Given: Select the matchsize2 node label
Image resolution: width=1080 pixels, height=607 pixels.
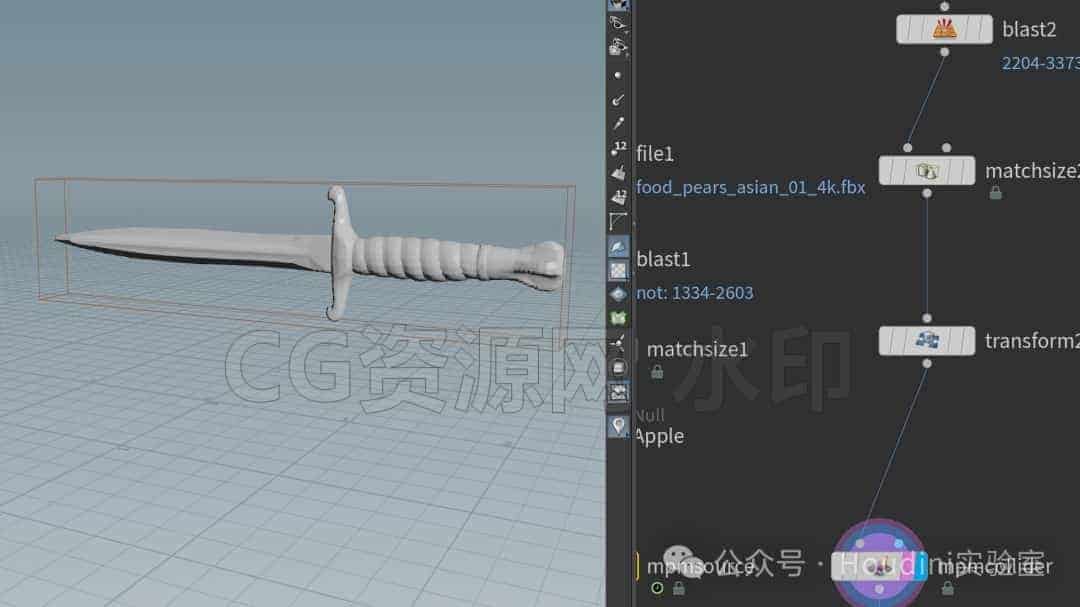Looking at the screenshot, I should click(1032, 171).
